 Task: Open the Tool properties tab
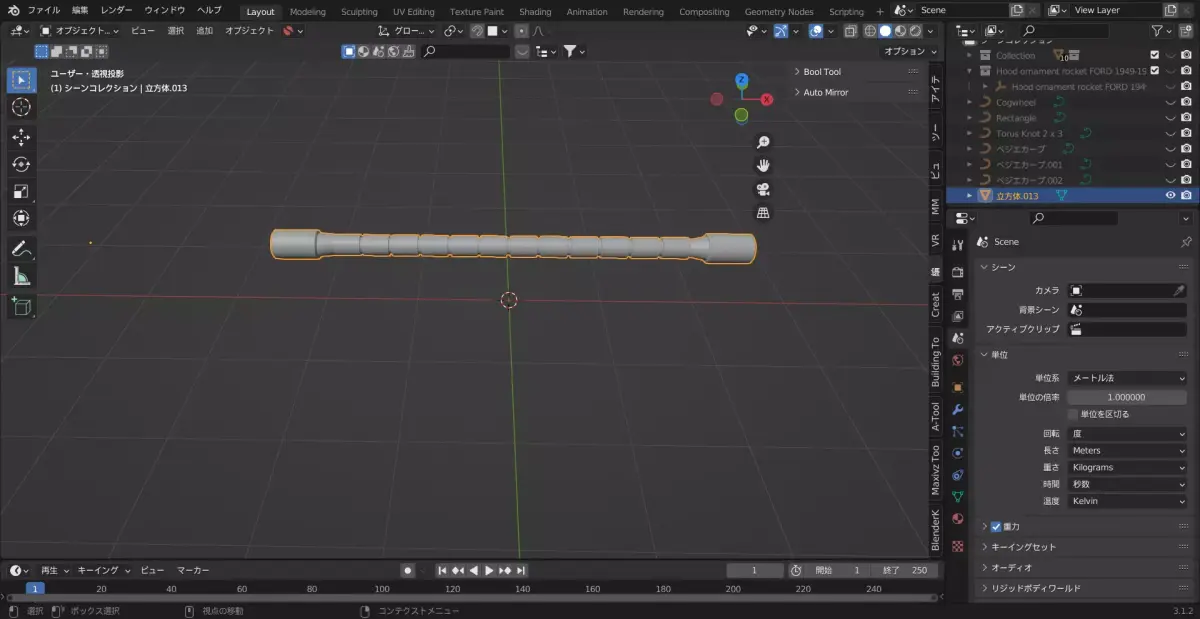[x=957, y=245]
